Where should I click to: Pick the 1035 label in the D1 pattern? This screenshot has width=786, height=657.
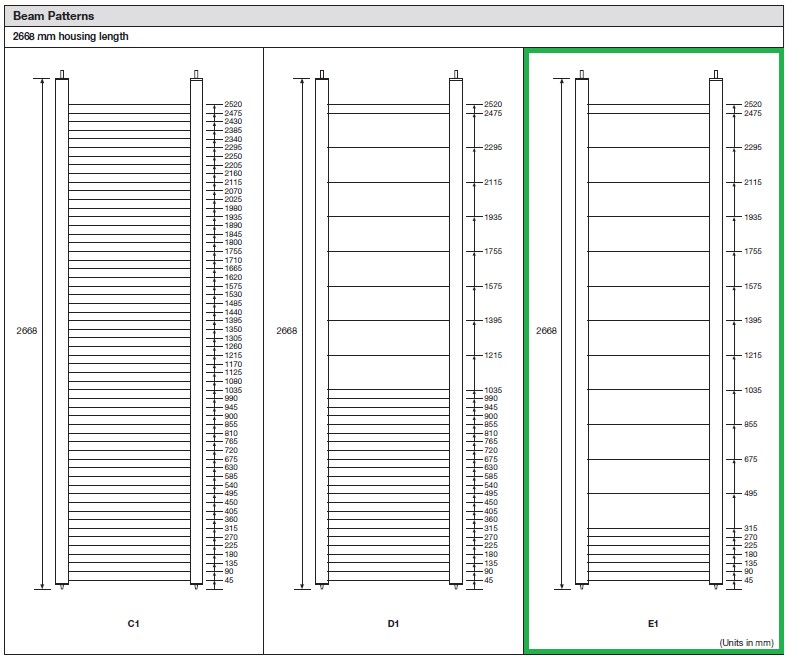493,390
